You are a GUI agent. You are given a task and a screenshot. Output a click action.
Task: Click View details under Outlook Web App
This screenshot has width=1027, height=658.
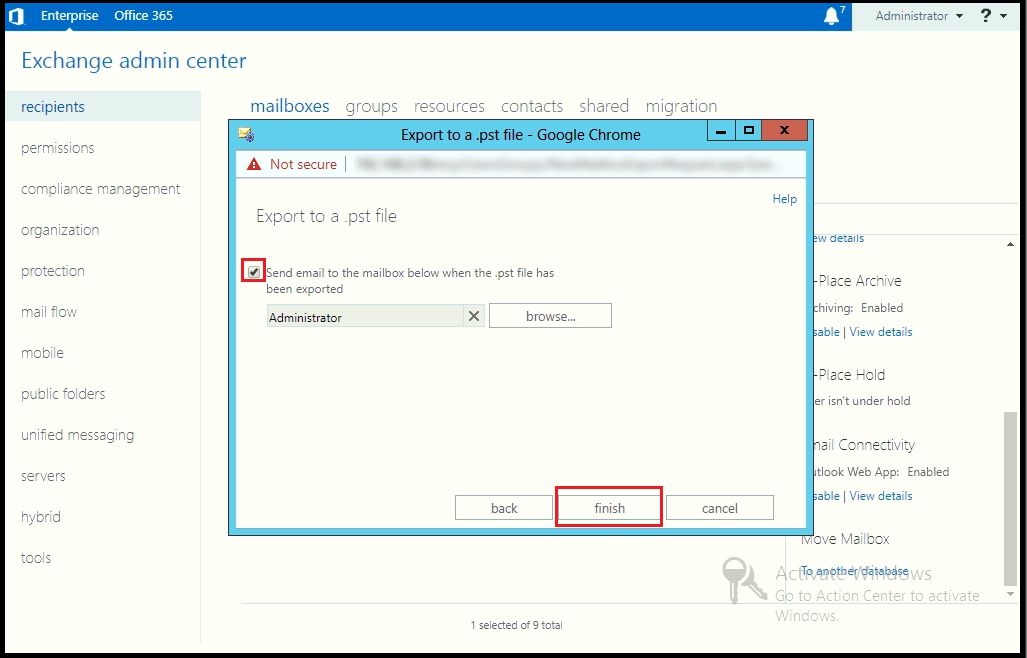tap(880, 496)
